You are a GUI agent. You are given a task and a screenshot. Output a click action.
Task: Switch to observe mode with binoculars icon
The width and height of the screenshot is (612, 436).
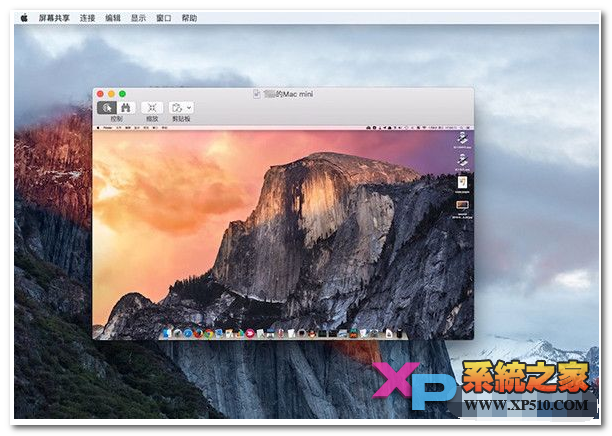coord(126,107)
